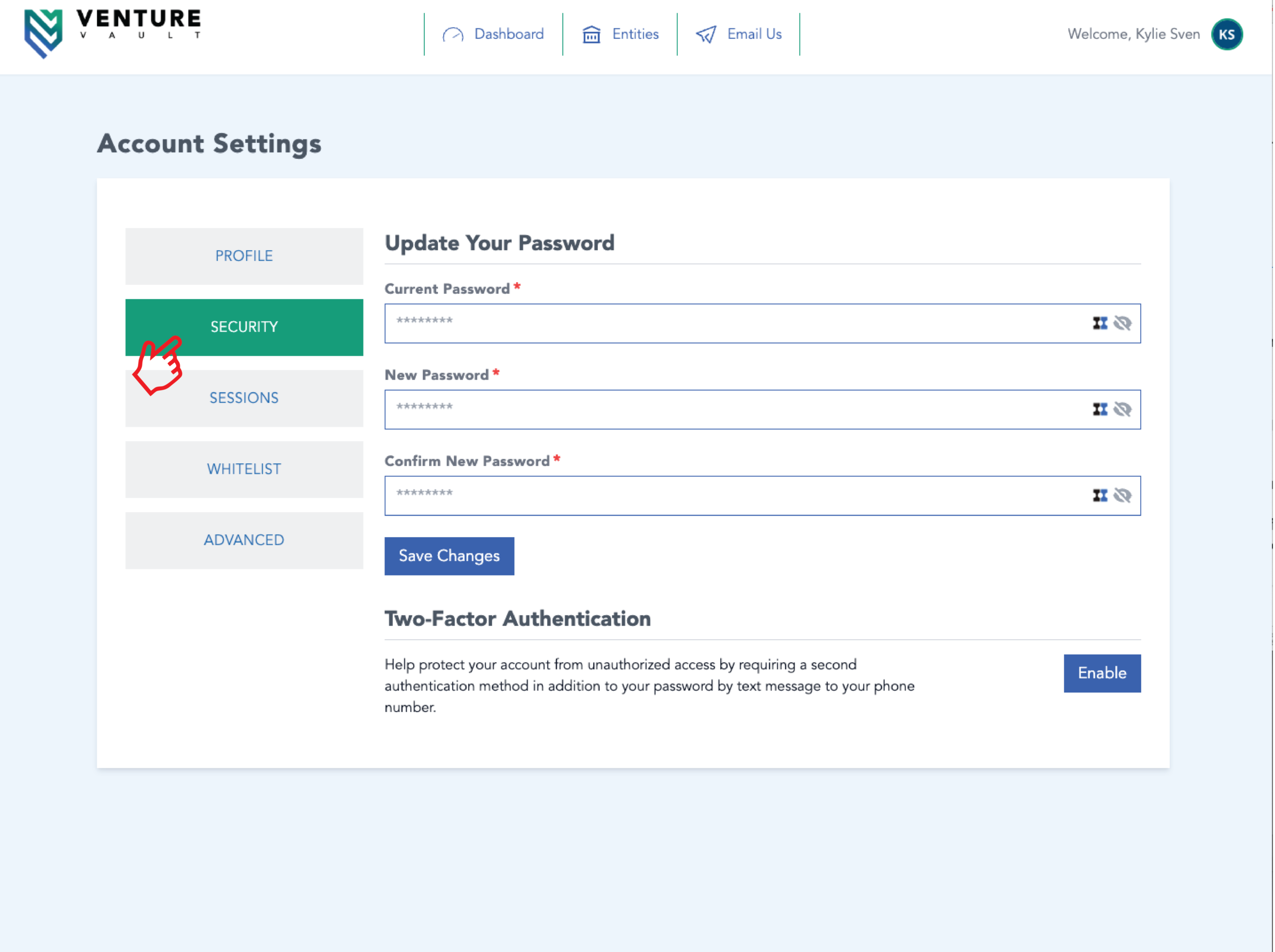Click the Venture Vault logo

pos(113,33)
